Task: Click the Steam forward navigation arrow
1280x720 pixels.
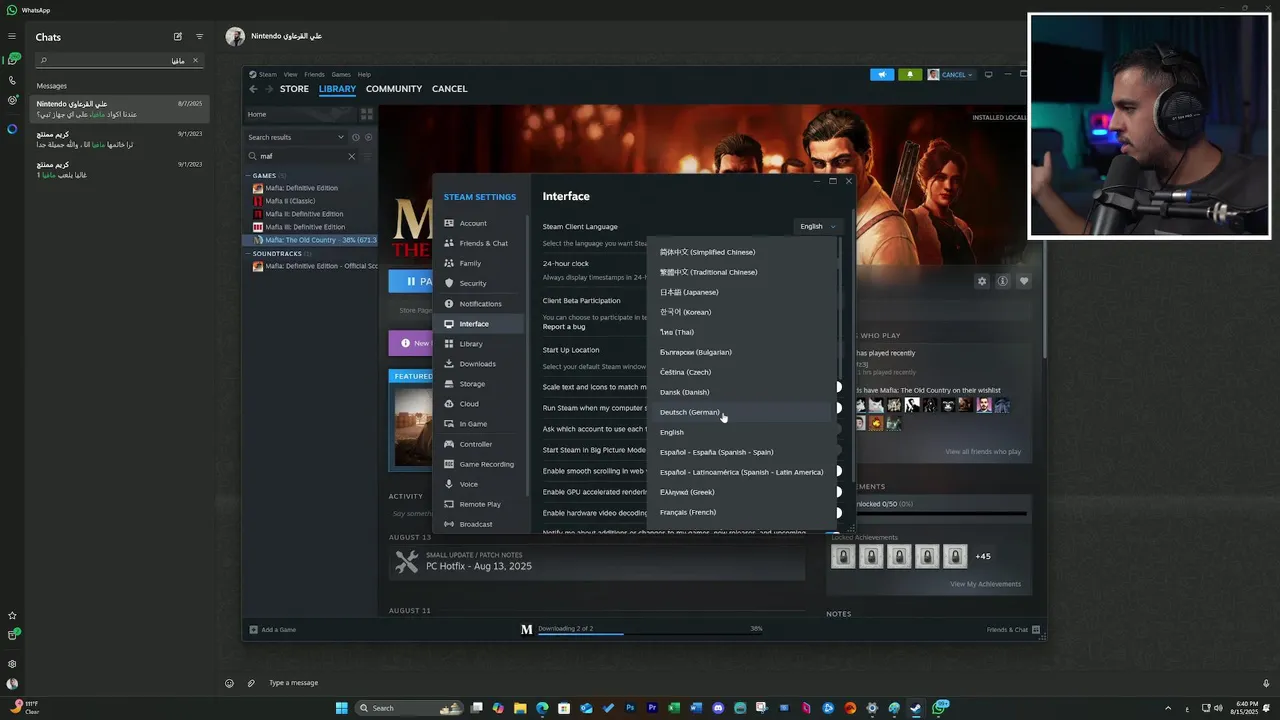Action: [x=268, y=89]
